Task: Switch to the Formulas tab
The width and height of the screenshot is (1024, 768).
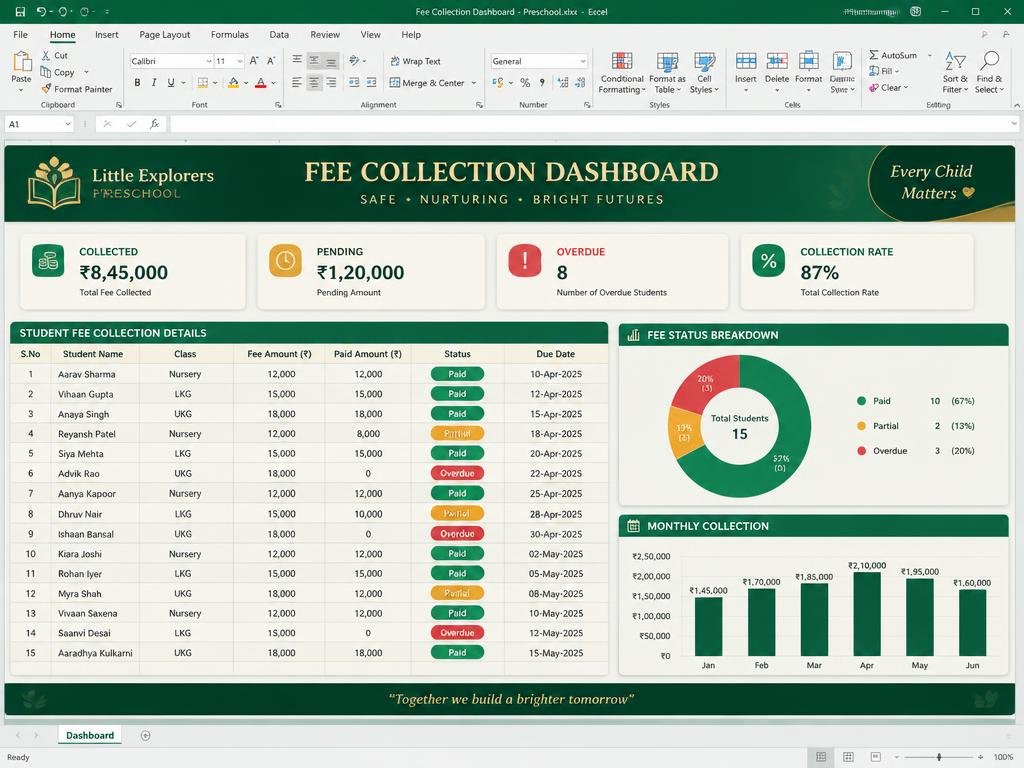Action: (x=229, y=35)
